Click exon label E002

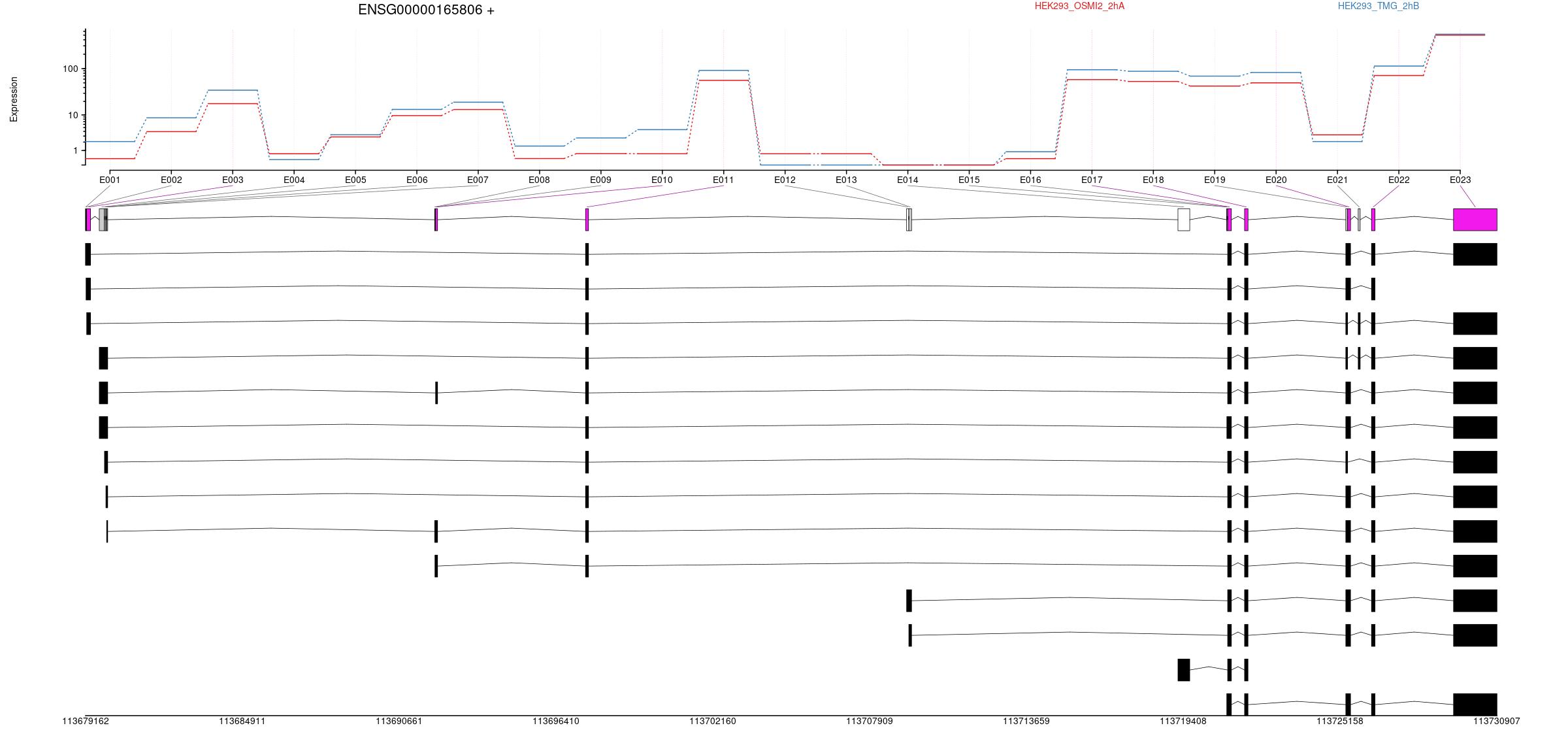[171, 180]
